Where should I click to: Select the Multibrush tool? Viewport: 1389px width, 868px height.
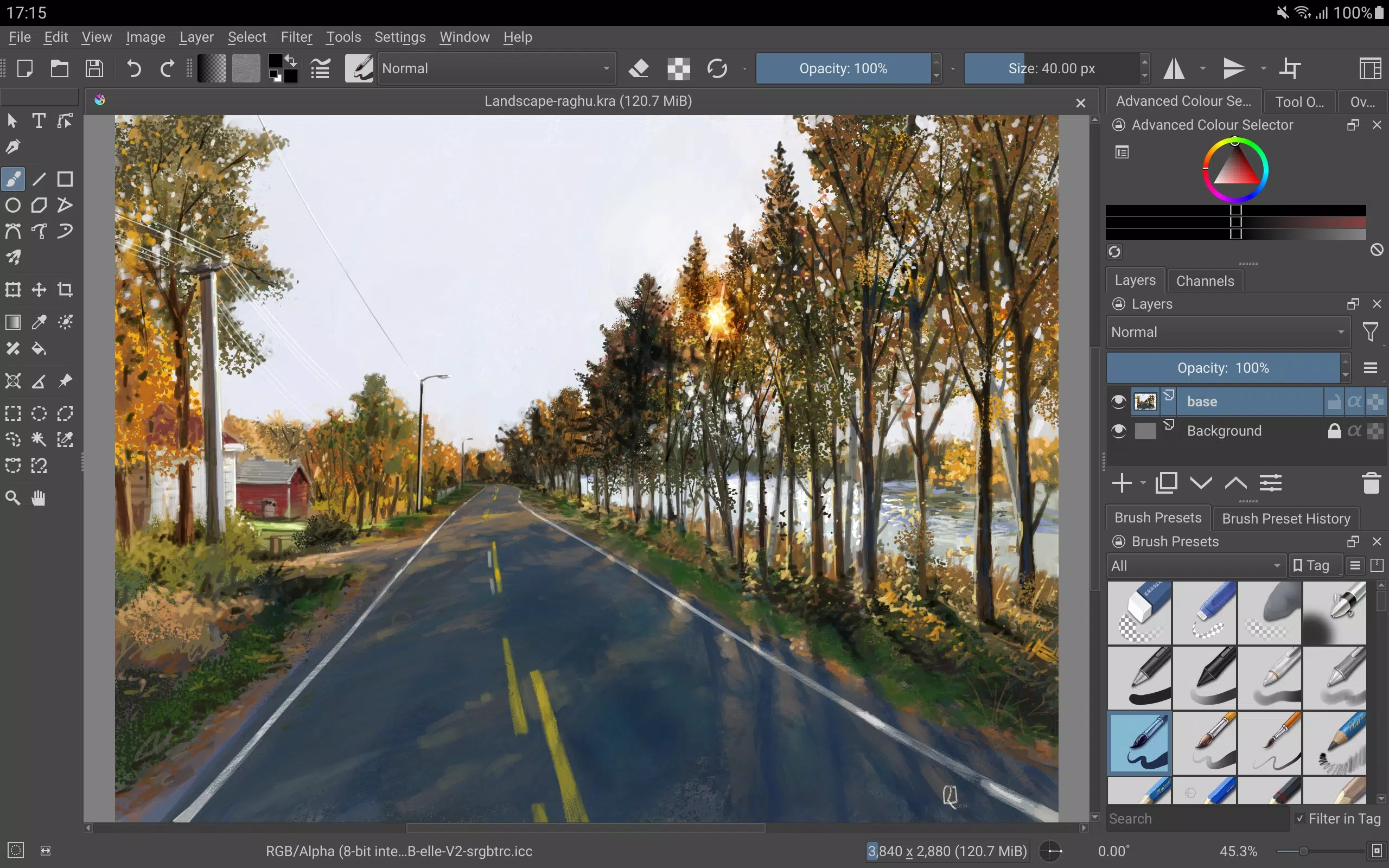point(13,257)
